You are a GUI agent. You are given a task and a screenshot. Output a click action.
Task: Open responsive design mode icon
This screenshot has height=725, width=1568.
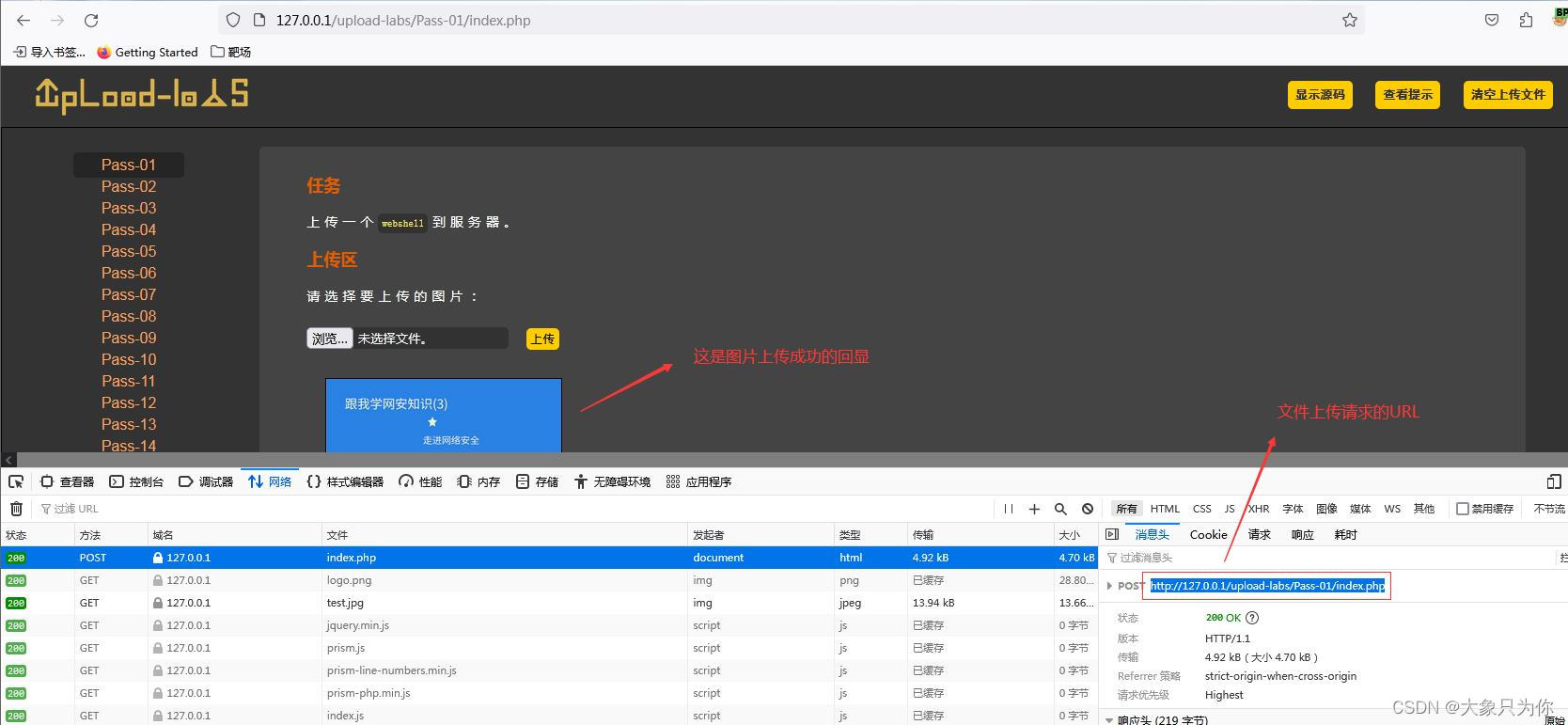1554,481
